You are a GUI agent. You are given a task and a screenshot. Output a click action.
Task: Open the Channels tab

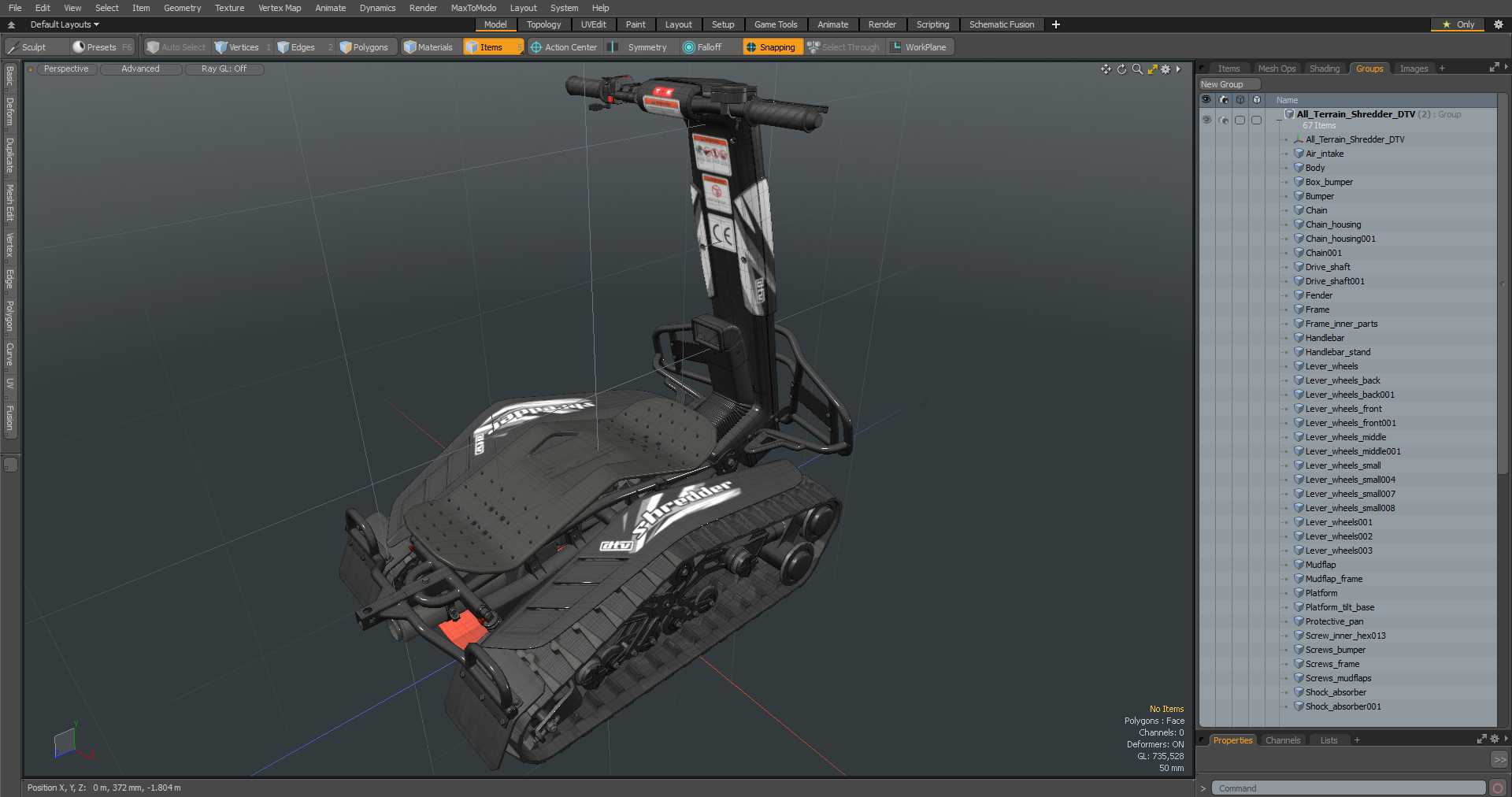click(x=1282, y=740)
